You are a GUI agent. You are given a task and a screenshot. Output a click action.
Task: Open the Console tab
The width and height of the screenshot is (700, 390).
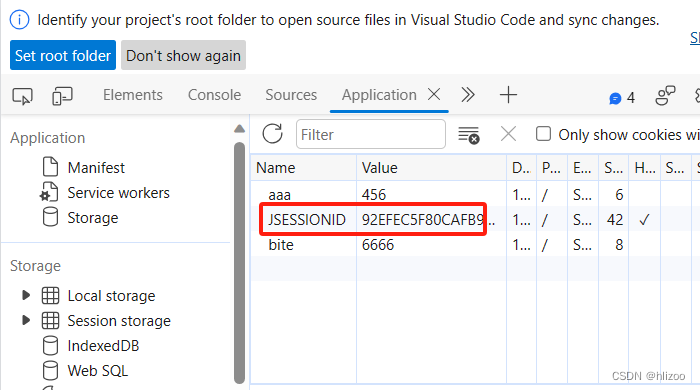pyautogui.click(x=214, y=95)
